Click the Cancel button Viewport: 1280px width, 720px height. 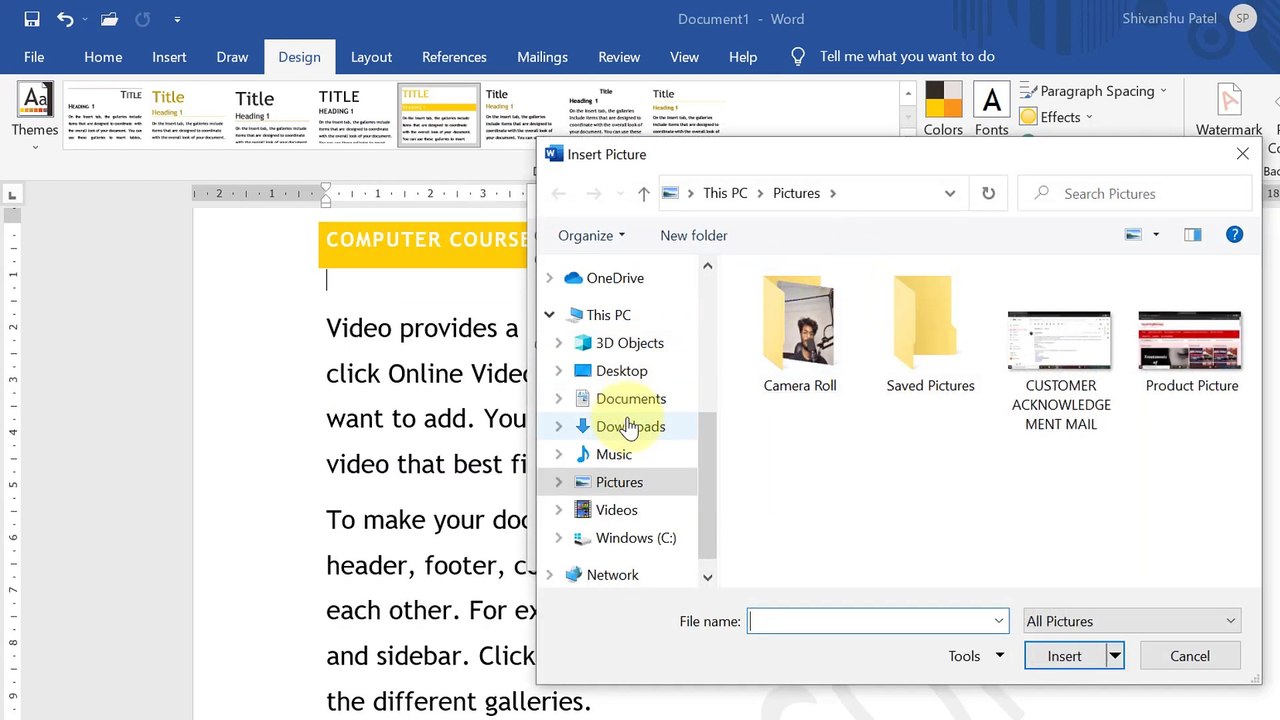(x=1190, y=656)
